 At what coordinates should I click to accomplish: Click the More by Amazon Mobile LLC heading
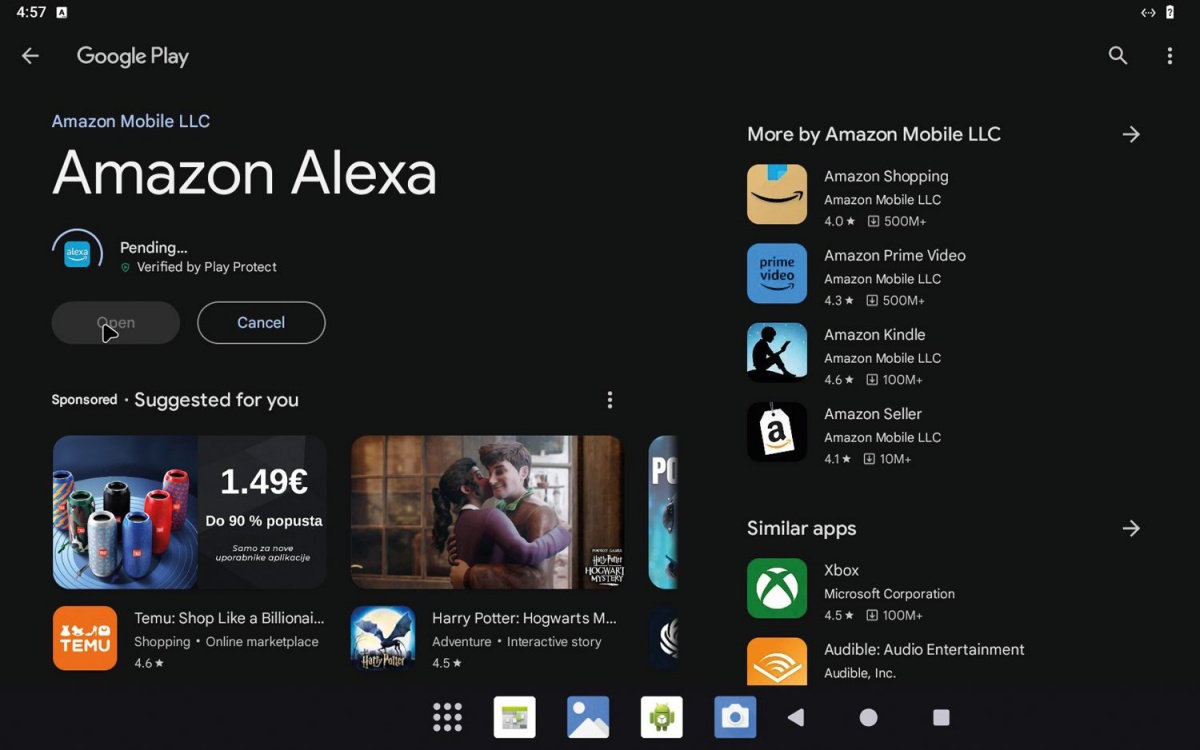point(874,134)
